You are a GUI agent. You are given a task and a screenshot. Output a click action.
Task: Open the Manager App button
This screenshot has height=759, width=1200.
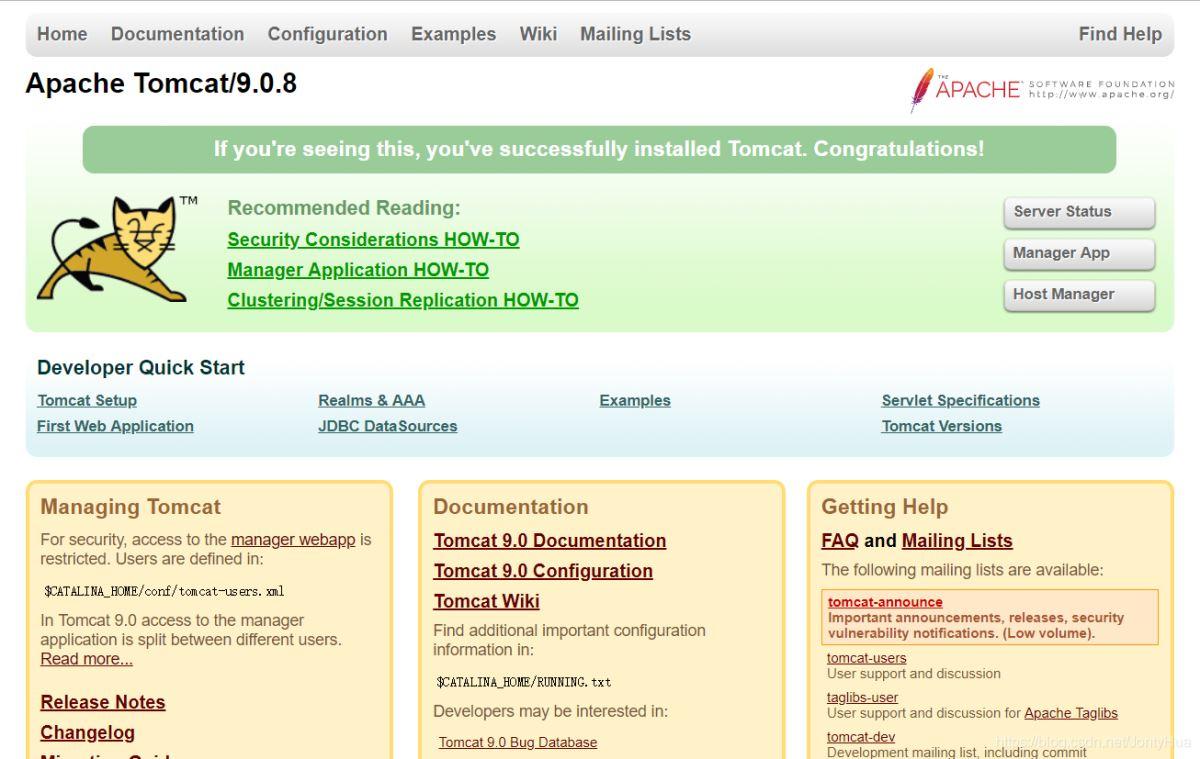[1078, 253]
